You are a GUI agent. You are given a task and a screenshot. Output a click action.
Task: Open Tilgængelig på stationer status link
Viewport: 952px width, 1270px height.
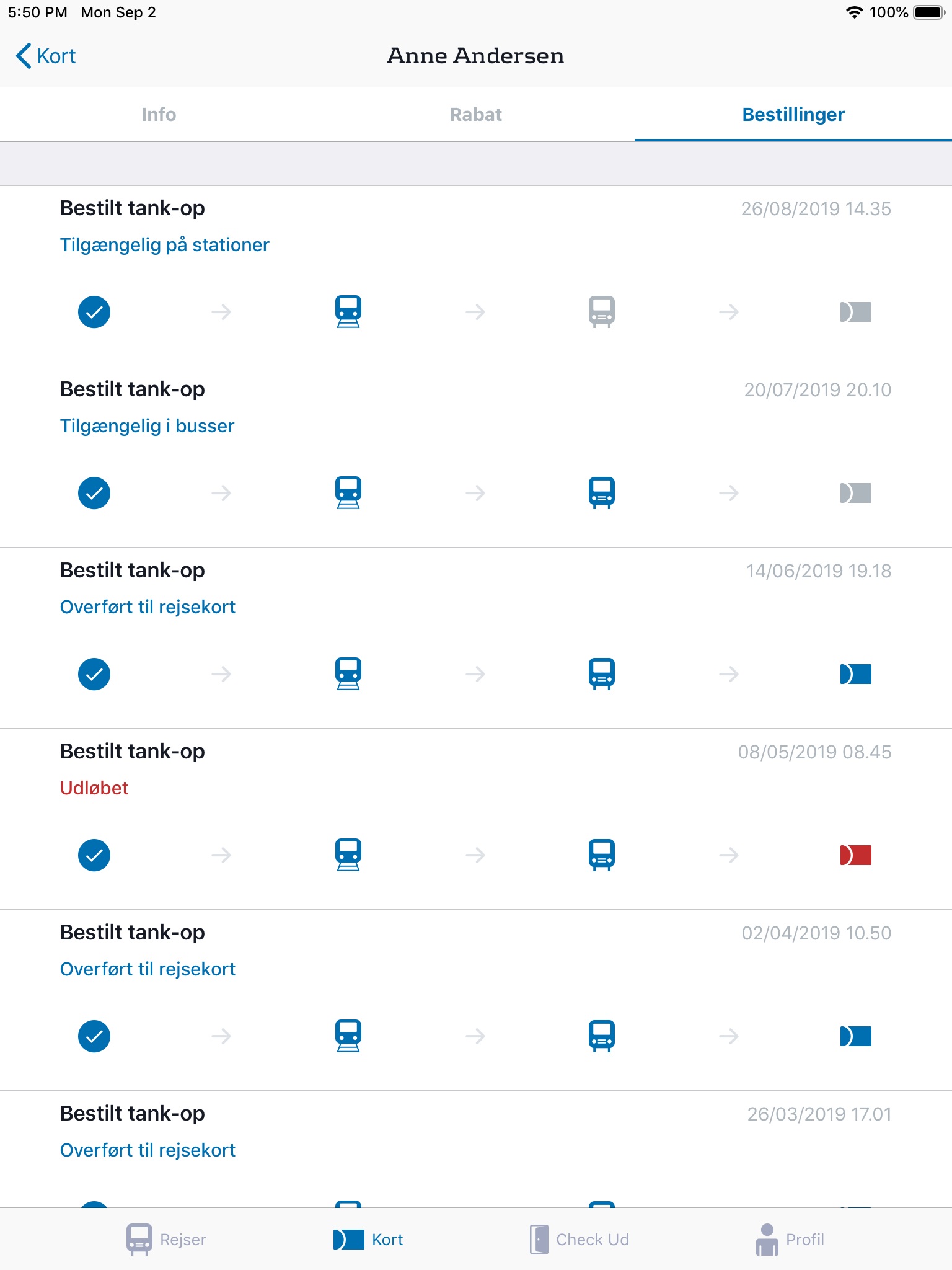(164, 244)
